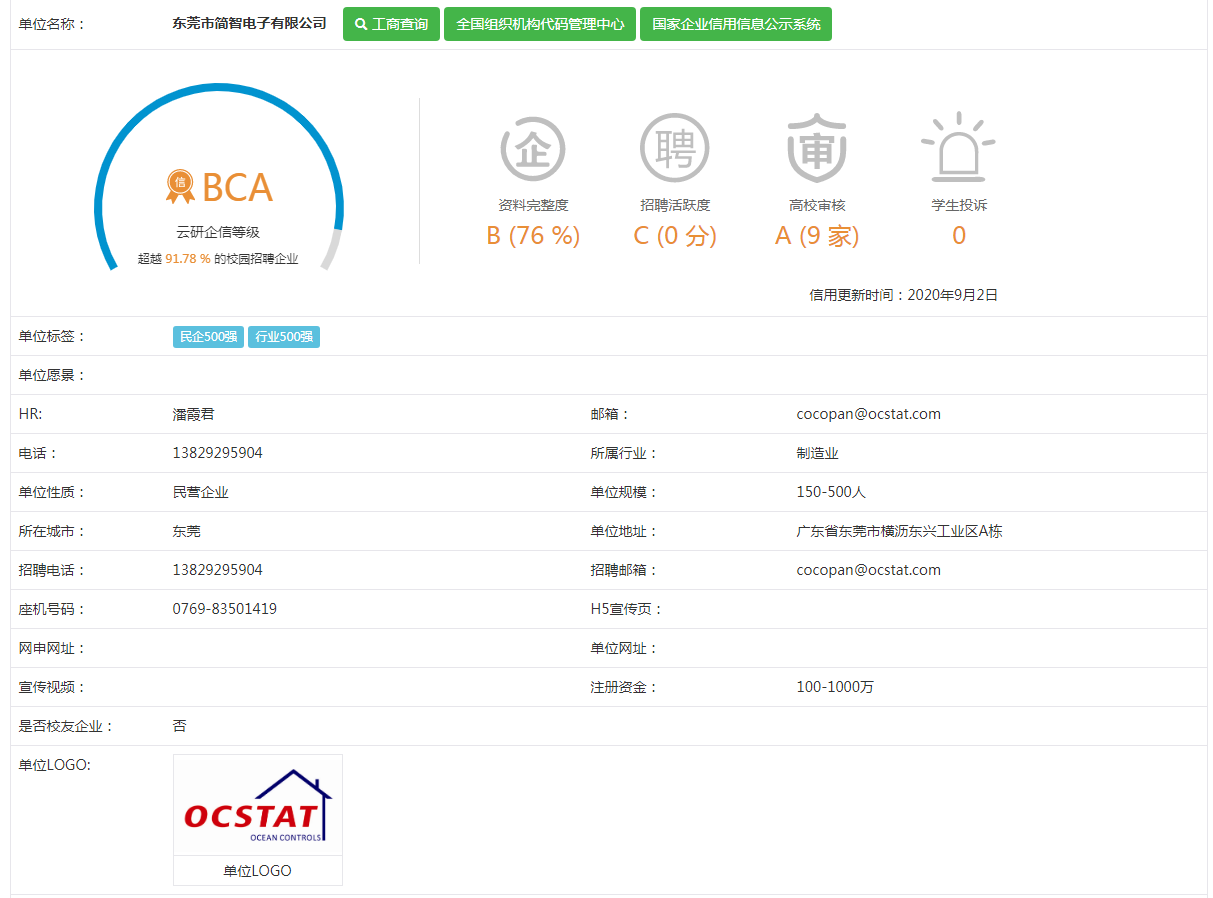Select the 行业500强 tag
Image resolution: width=1213 pixels, height=898 pixels.
[284, 337]
